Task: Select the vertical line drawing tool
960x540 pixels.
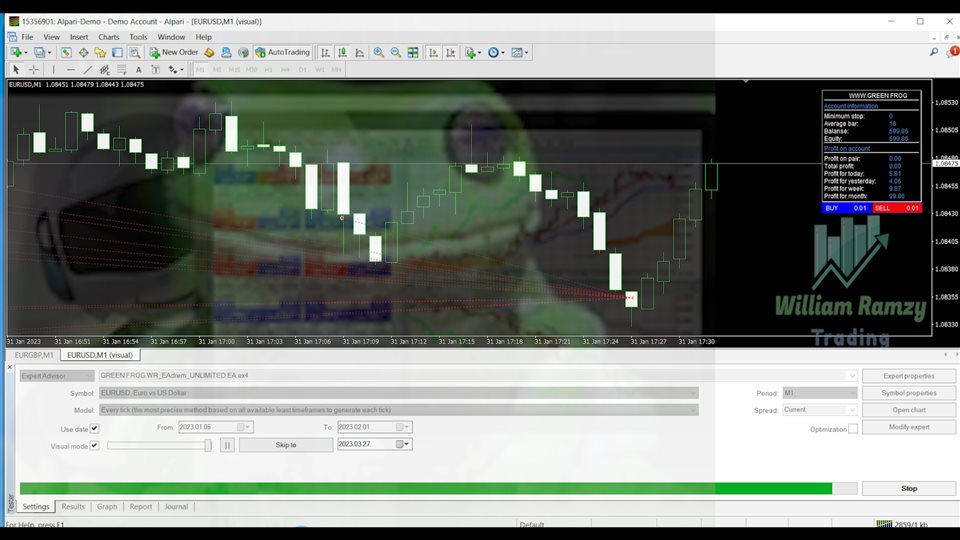Action: click(x=54, y=70)
